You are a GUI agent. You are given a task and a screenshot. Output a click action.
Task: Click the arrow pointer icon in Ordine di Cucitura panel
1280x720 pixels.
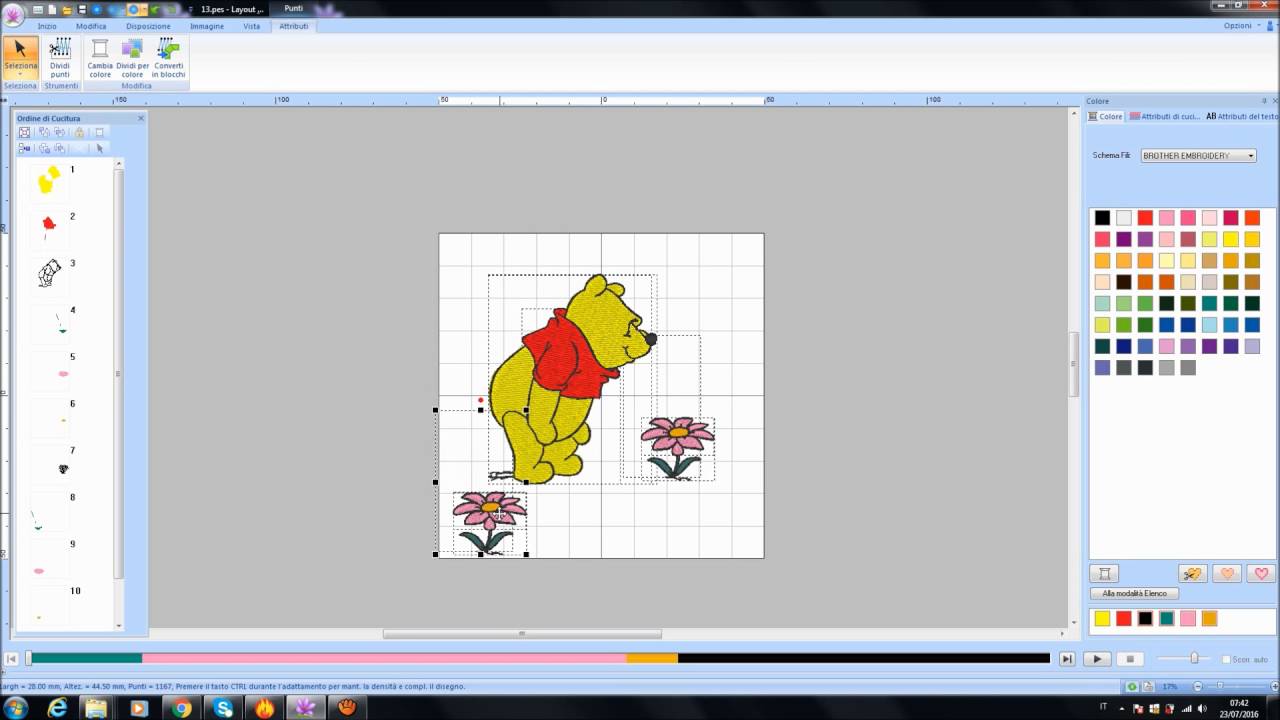(99, 148)
